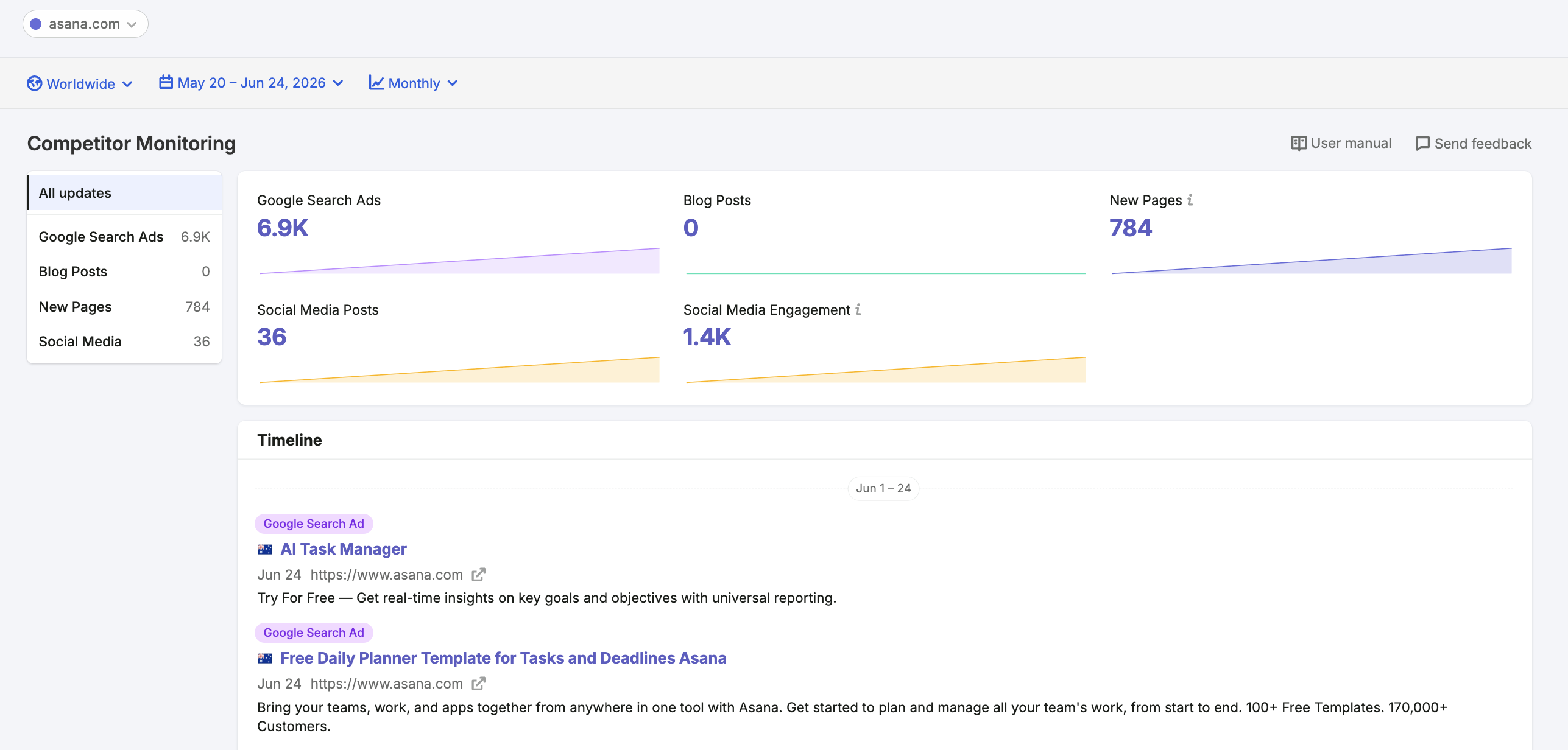Click the Competitor Monitoring page title

tap(132, 144)
